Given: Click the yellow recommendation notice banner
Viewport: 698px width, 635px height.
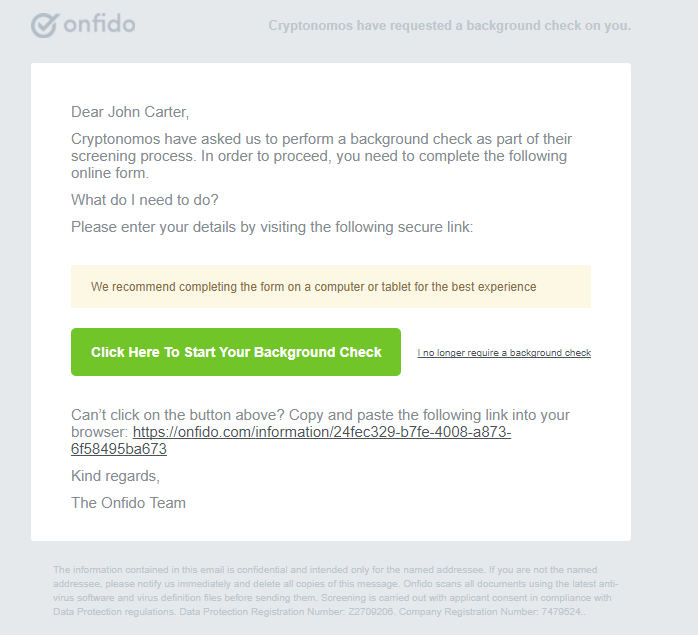Looking at the screenshot, I should 330,287.
